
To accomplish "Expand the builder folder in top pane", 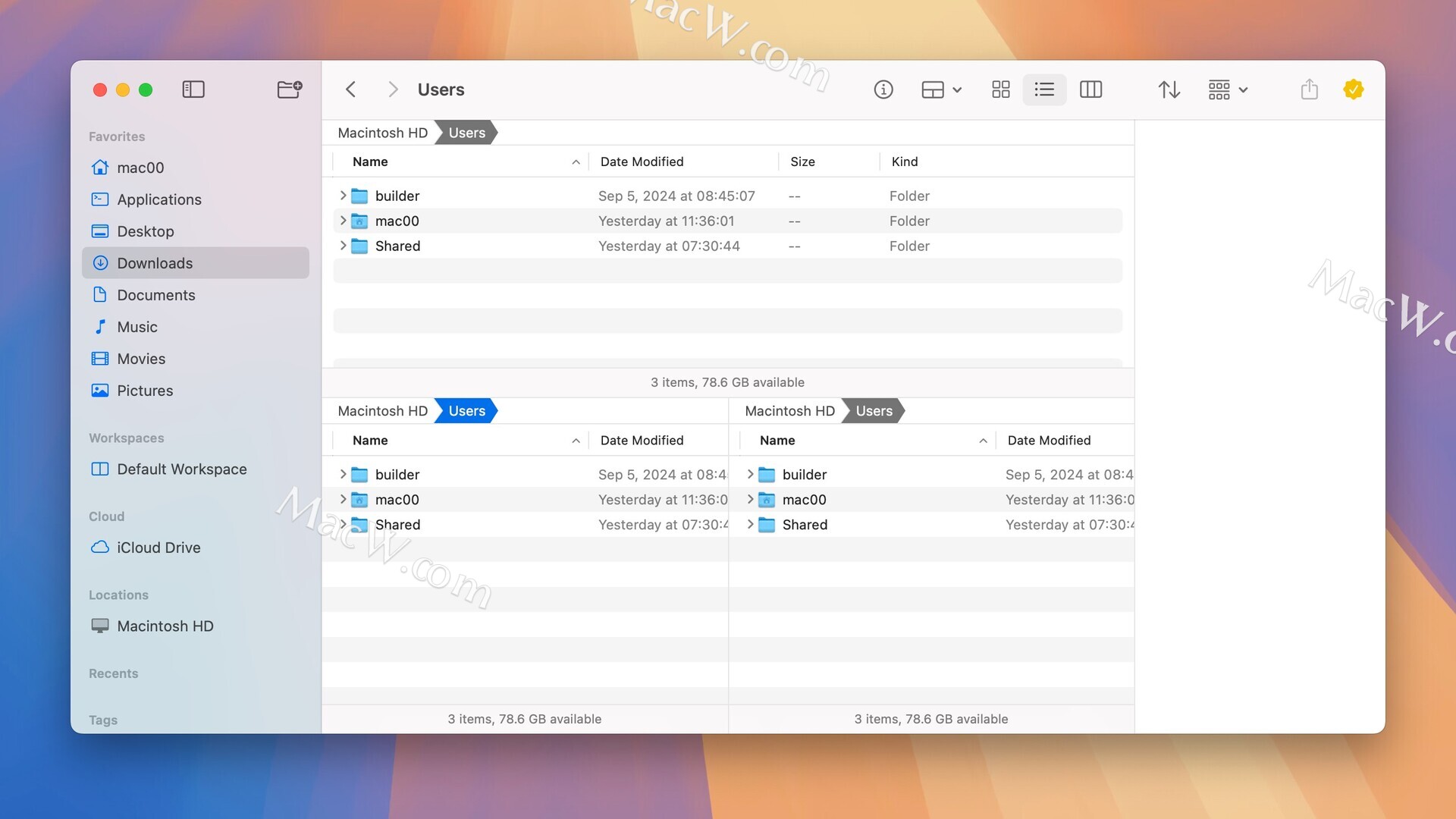I will [343, 196].
